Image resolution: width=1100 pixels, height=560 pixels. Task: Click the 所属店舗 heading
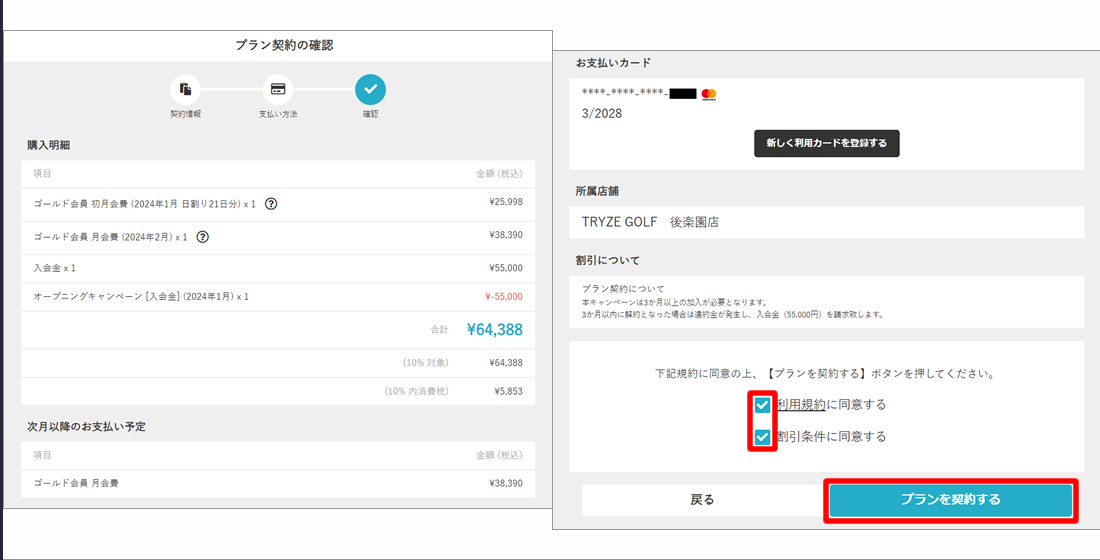(x=597, y=190)
